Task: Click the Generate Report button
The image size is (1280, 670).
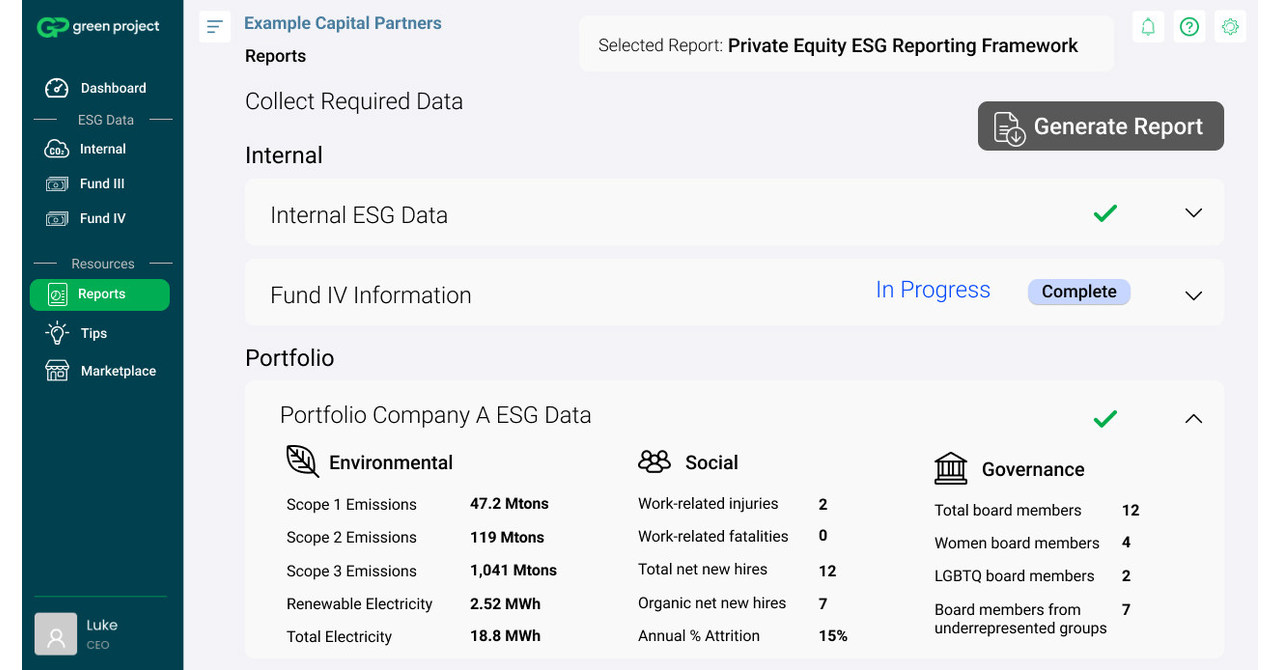Action: (1100, 126)
